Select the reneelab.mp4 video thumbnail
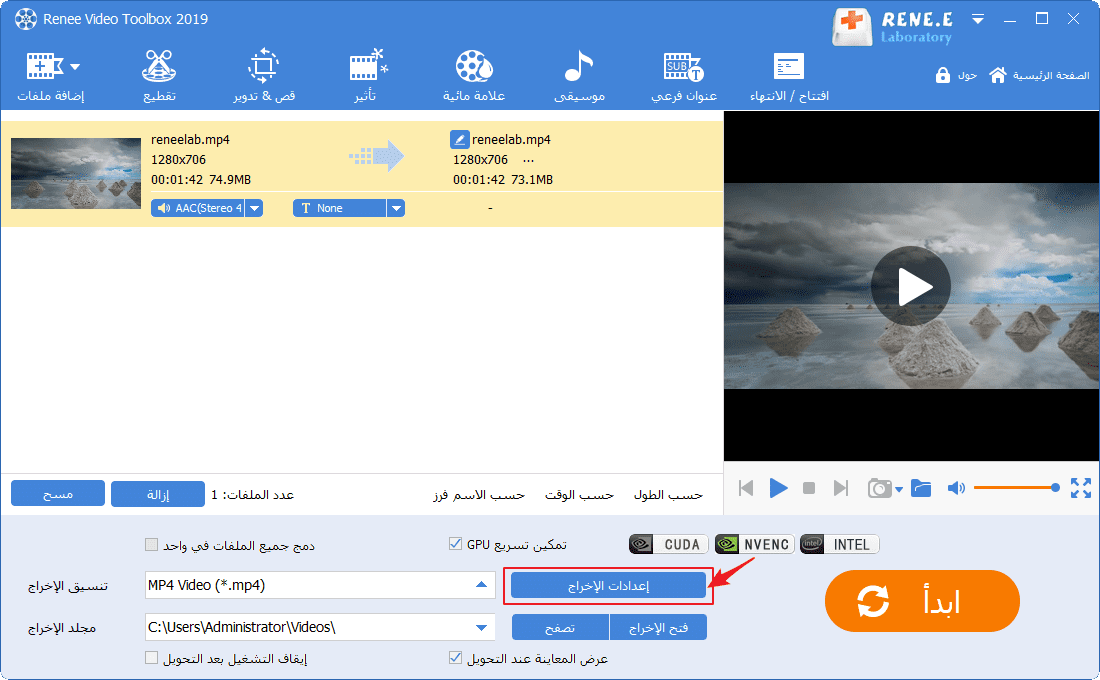The width and height of the screenshot is (1100, 680). coord(76,173)
